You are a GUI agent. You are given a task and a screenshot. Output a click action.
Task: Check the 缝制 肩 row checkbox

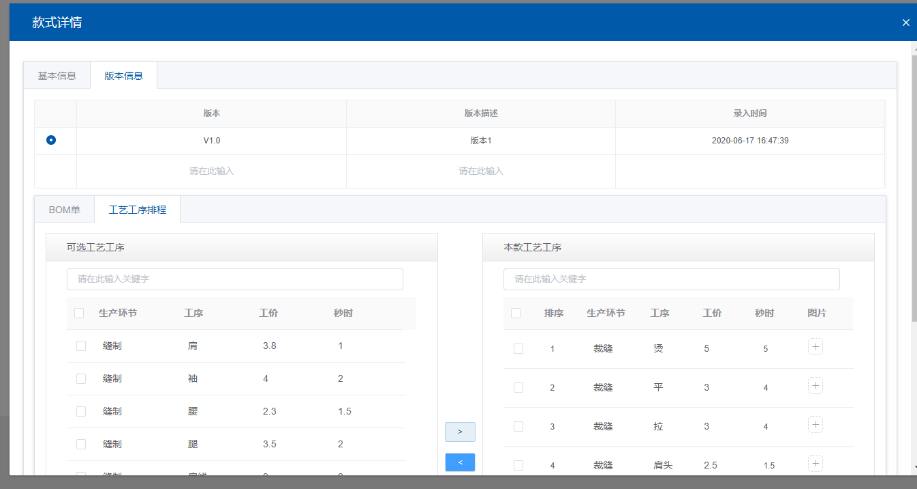tap(81, 346)
